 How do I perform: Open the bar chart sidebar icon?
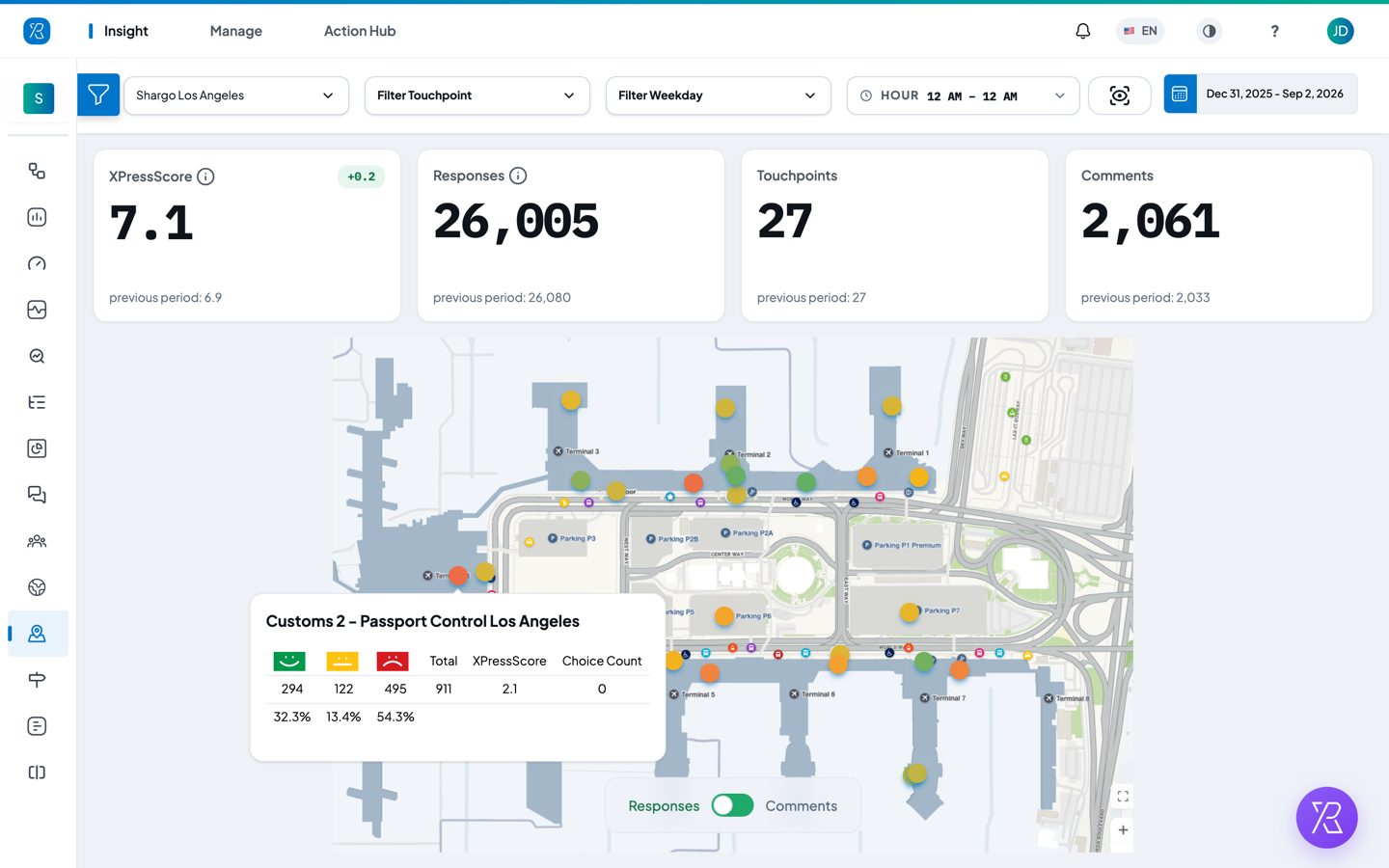(37, 217)
